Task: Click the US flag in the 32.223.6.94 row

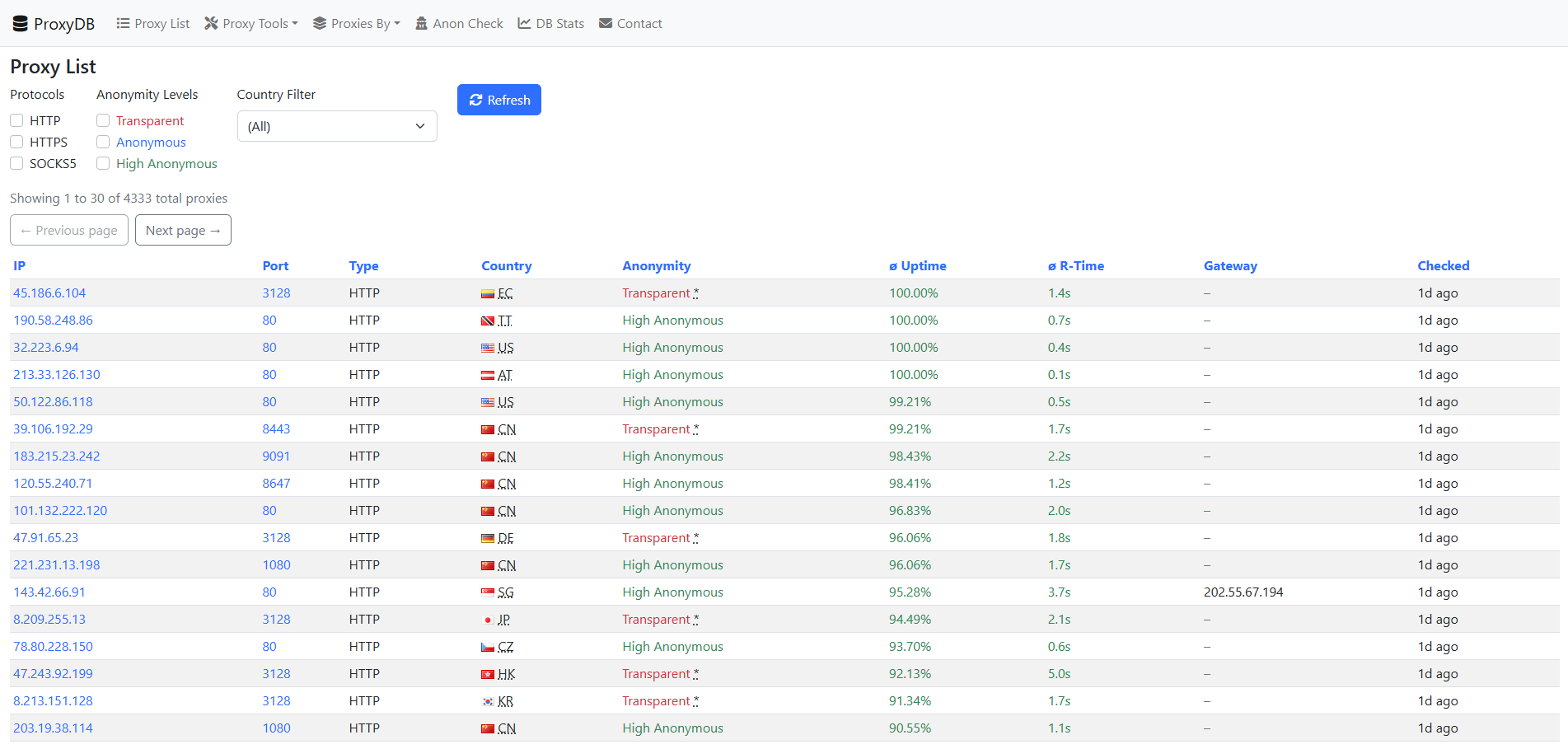Action: (488, 348)
